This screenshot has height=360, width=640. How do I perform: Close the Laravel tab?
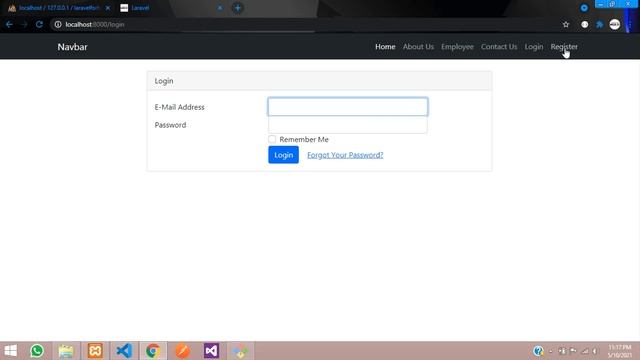tap(220, 8)
